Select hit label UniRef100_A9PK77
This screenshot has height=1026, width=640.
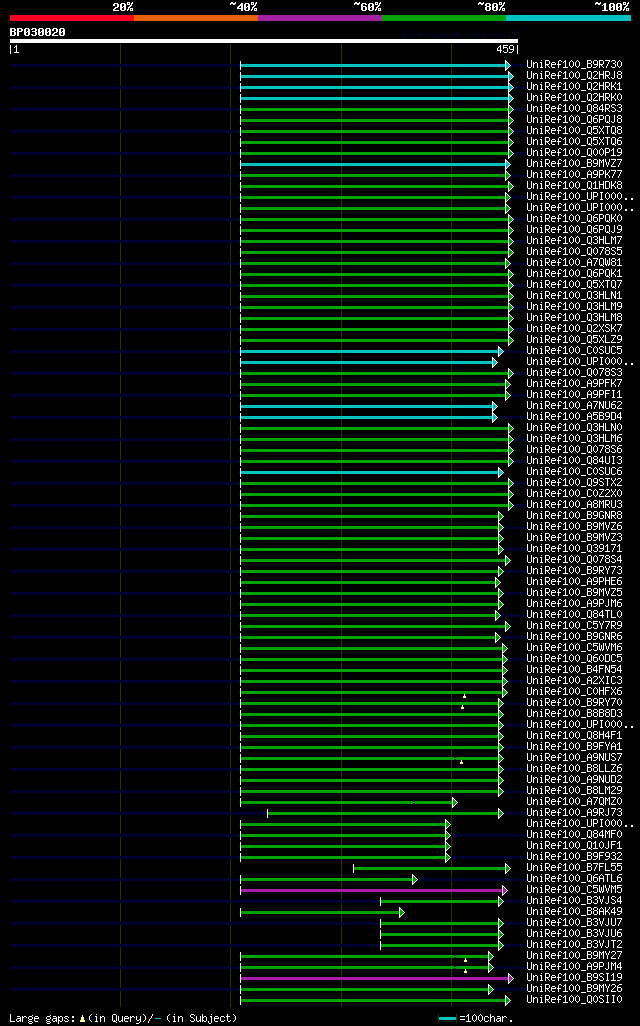[x=575, y=174]
